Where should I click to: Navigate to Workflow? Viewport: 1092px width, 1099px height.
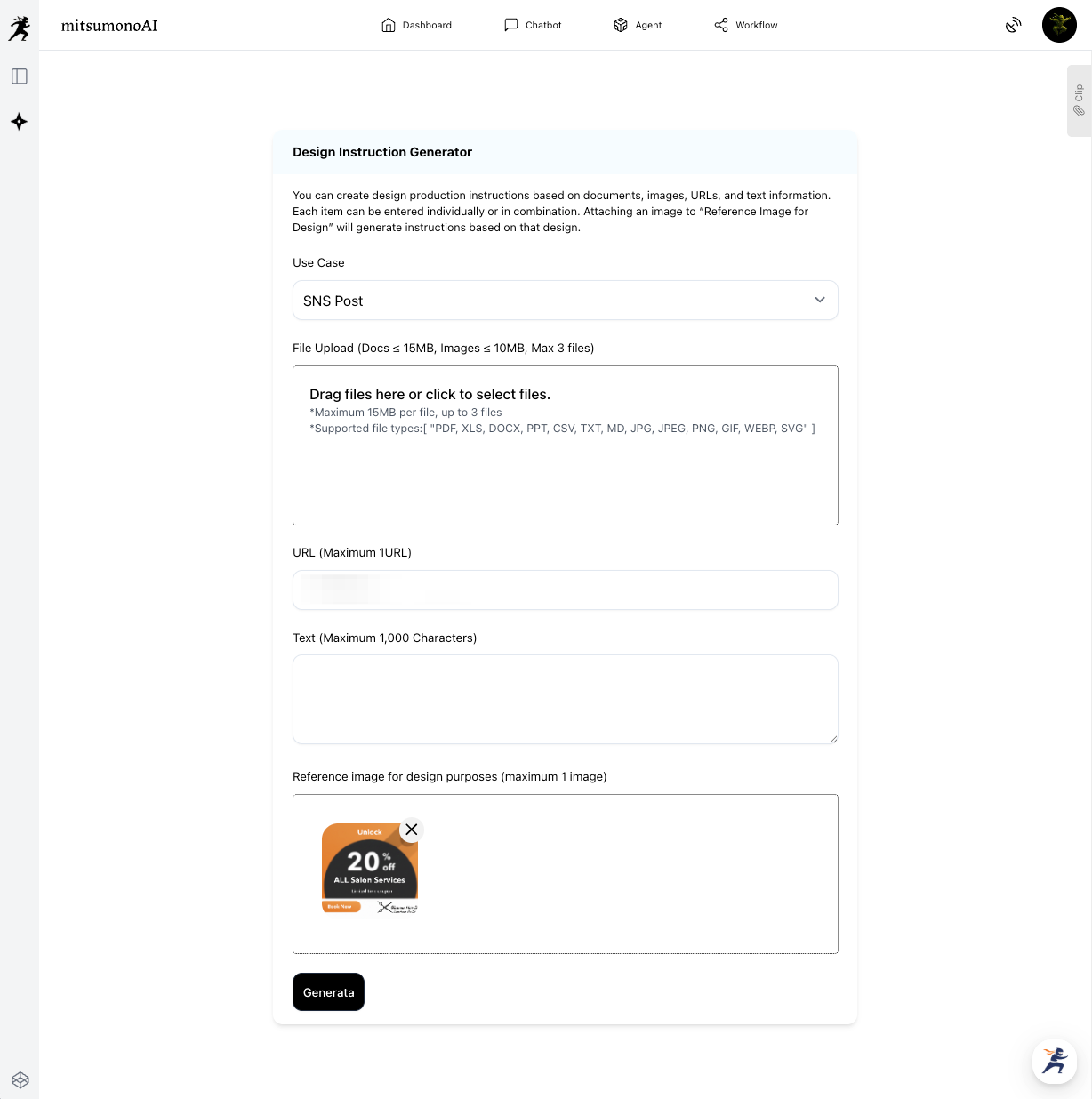click(x=745, y=25)
